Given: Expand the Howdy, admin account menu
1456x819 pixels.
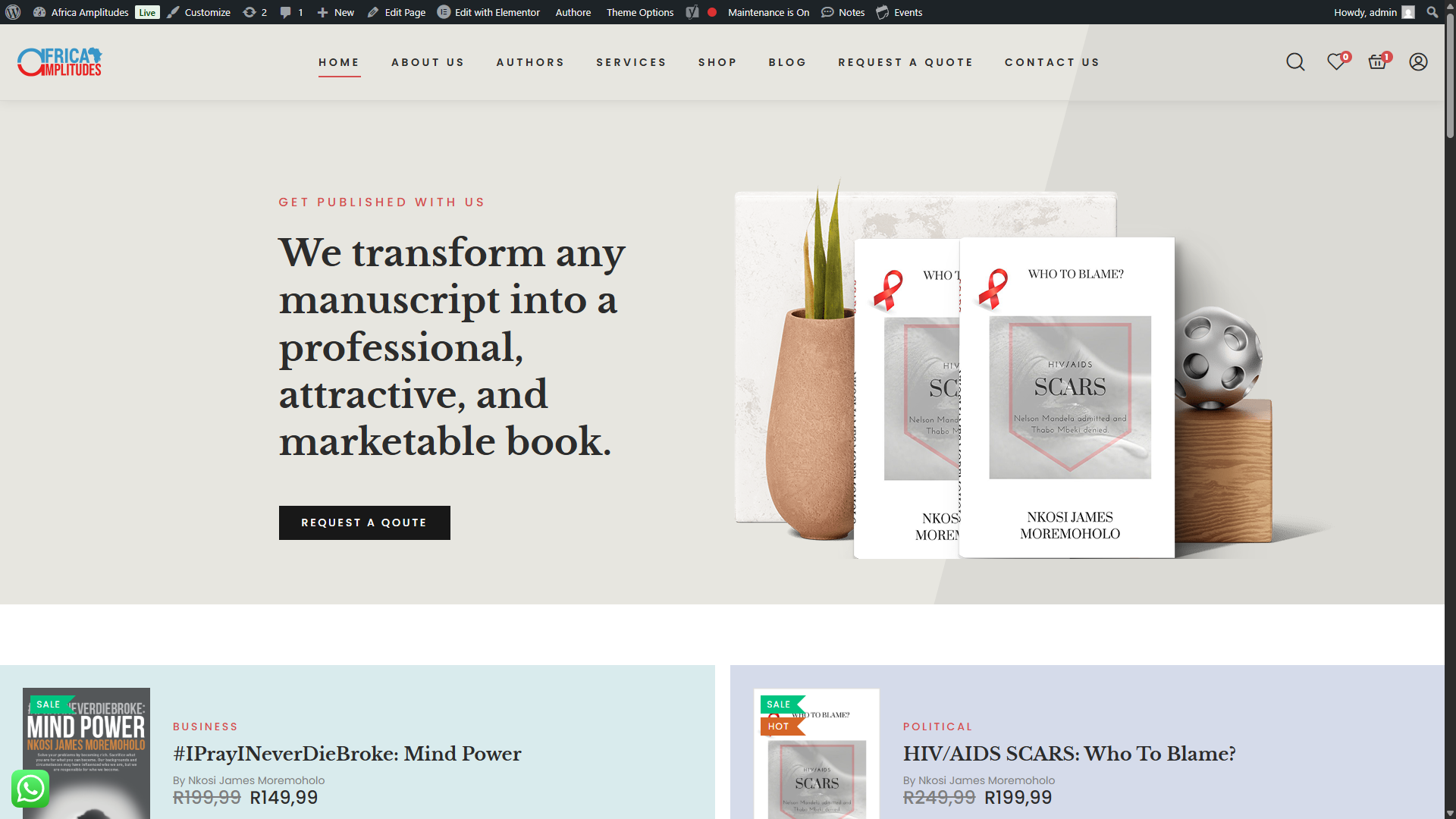Looking at the screenshot, I should coord(1373,12).
